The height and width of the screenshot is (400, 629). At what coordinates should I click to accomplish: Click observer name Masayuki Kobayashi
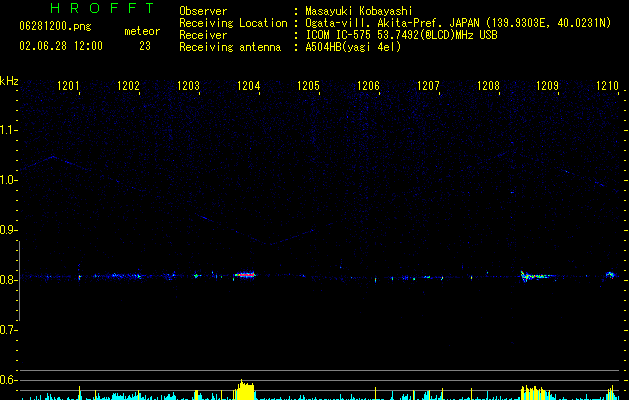359,11
